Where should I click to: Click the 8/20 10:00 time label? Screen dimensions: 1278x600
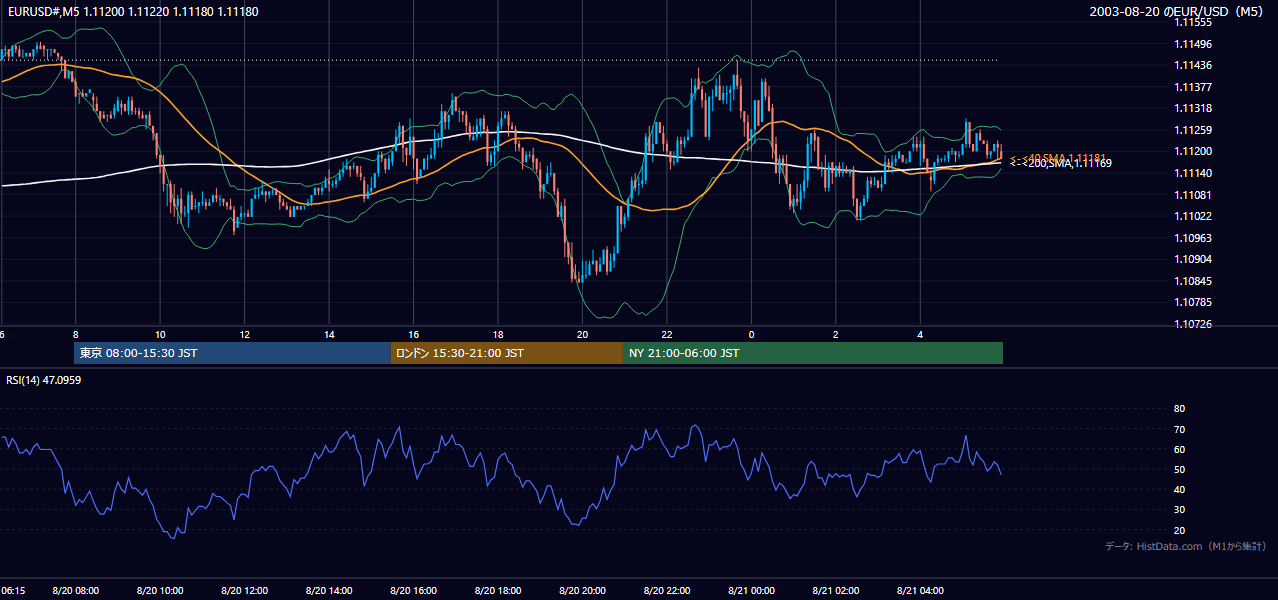coord(160,591)
